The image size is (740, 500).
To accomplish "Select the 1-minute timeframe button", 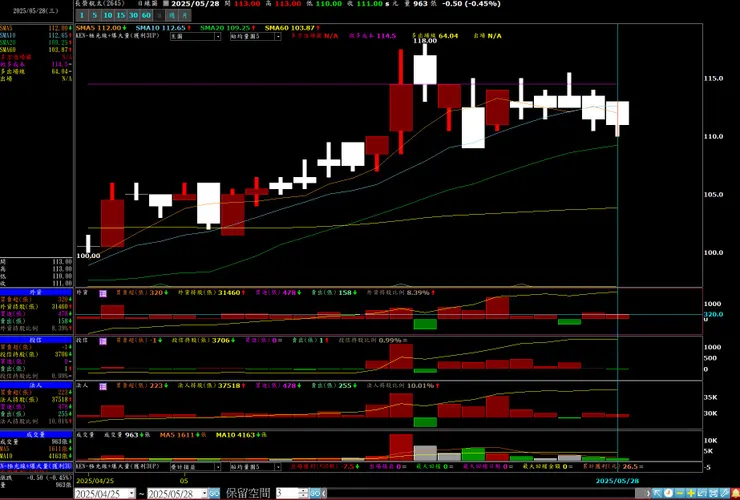I will pos(82,15).
